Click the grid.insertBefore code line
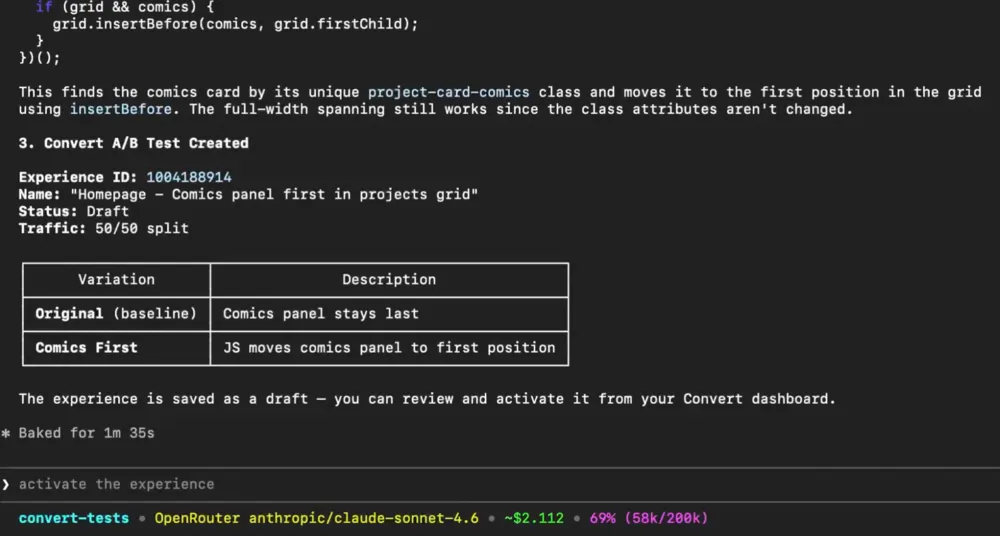The image size is (1000, 536). [235, 23]
